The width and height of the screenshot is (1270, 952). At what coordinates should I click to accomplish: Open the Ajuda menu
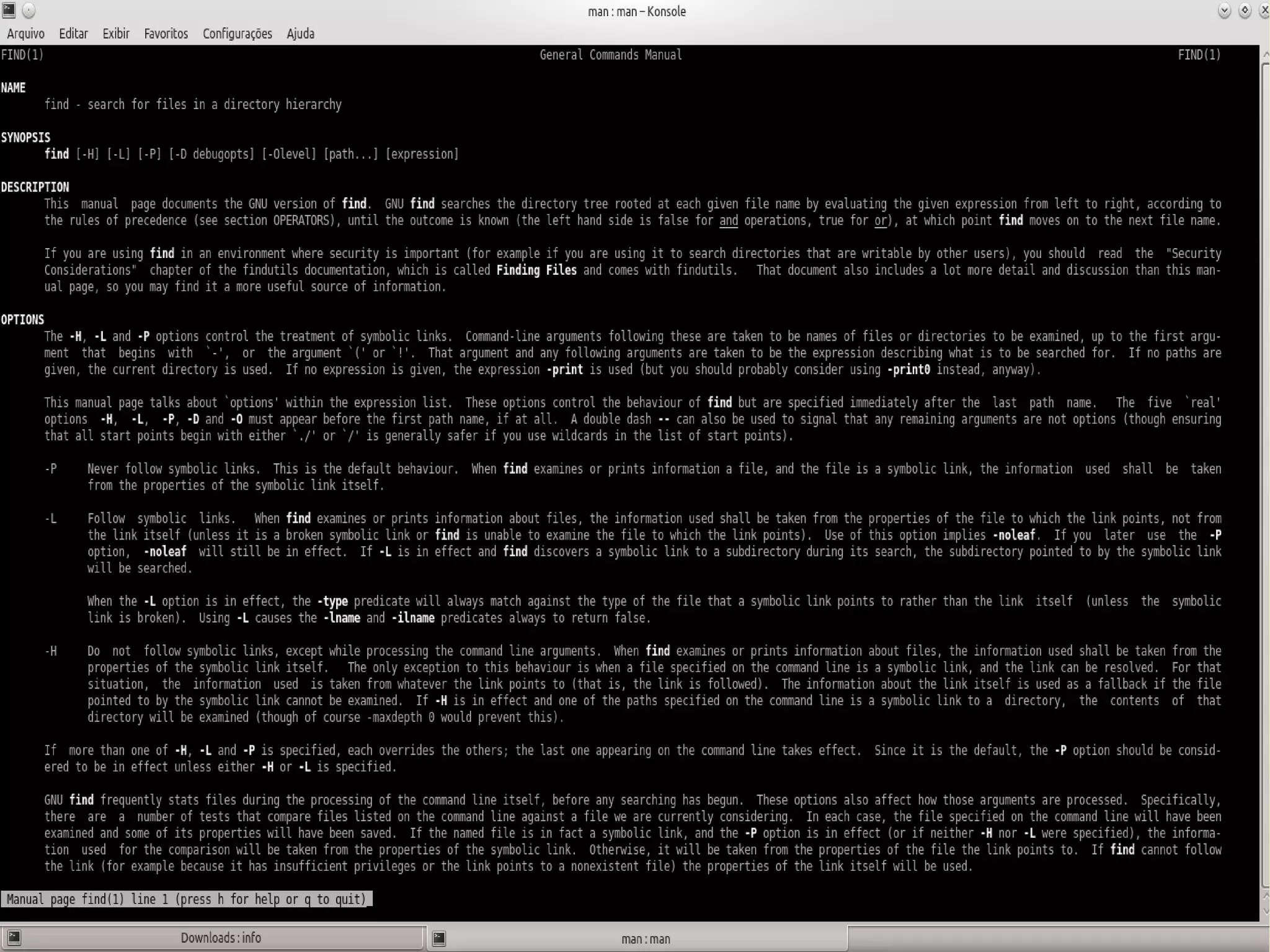click(x=300, y=33)
